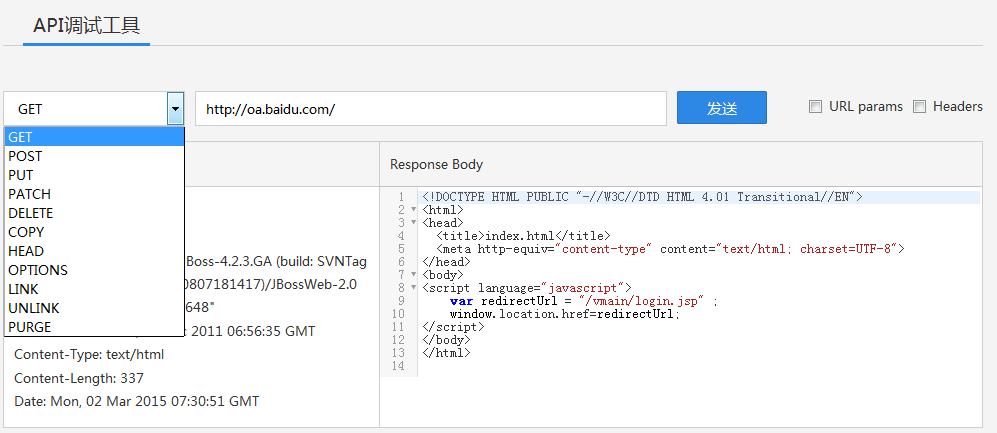
Task: Collapse the html fold arrow on line 2
Action: pyautogui.click(x=413, y=210)
